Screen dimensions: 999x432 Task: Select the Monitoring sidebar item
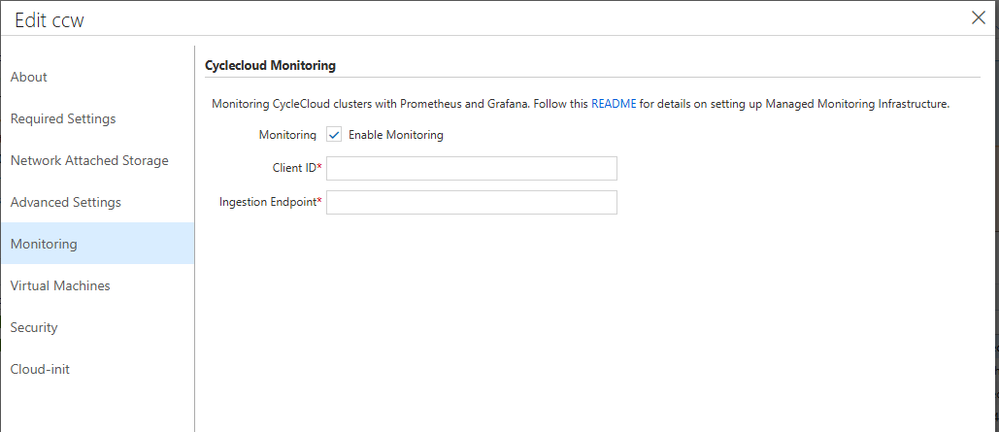pos(44,244)
